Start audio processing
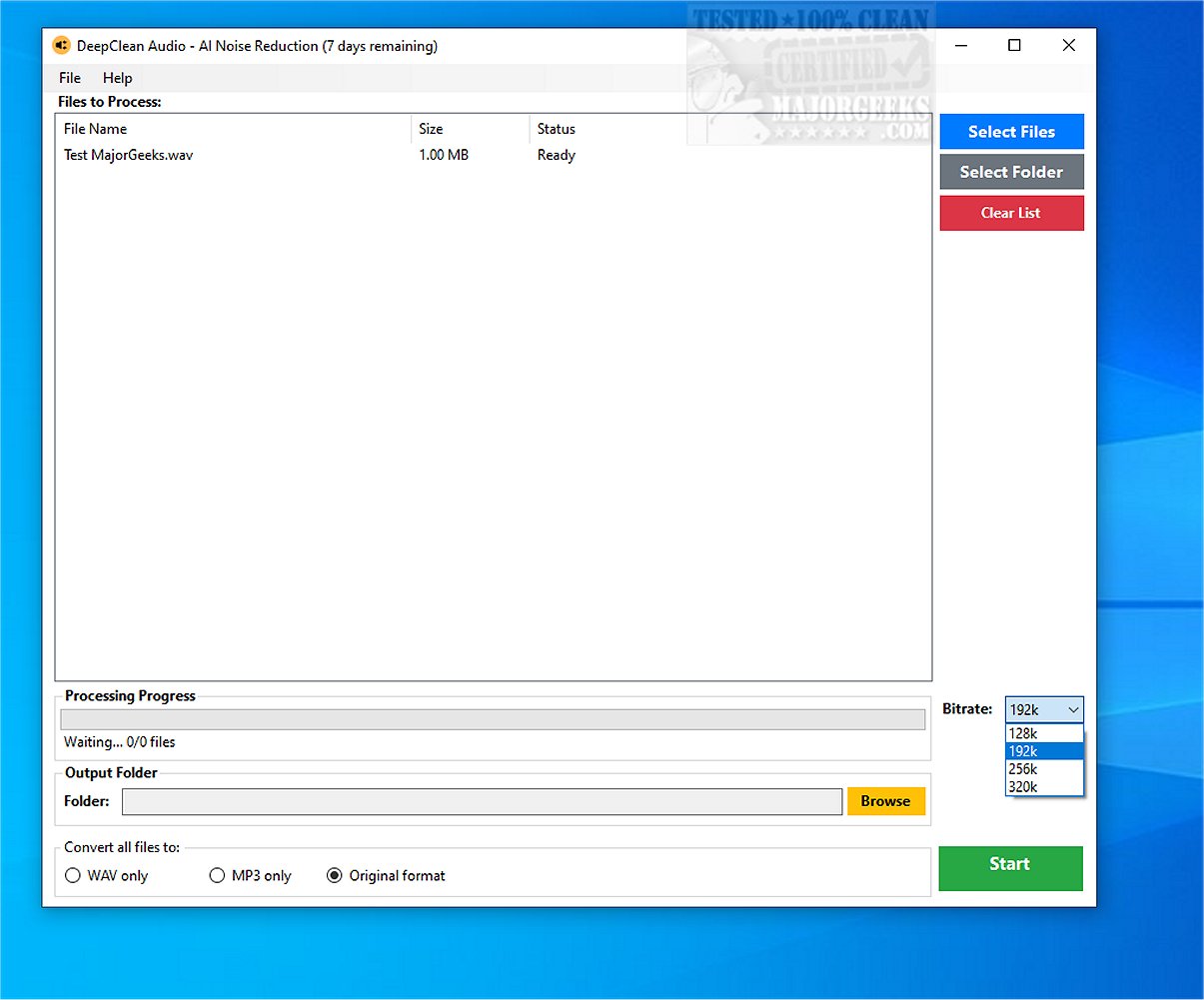This screenshot has height=1000, width=1204. click(x=1010, y=868)
